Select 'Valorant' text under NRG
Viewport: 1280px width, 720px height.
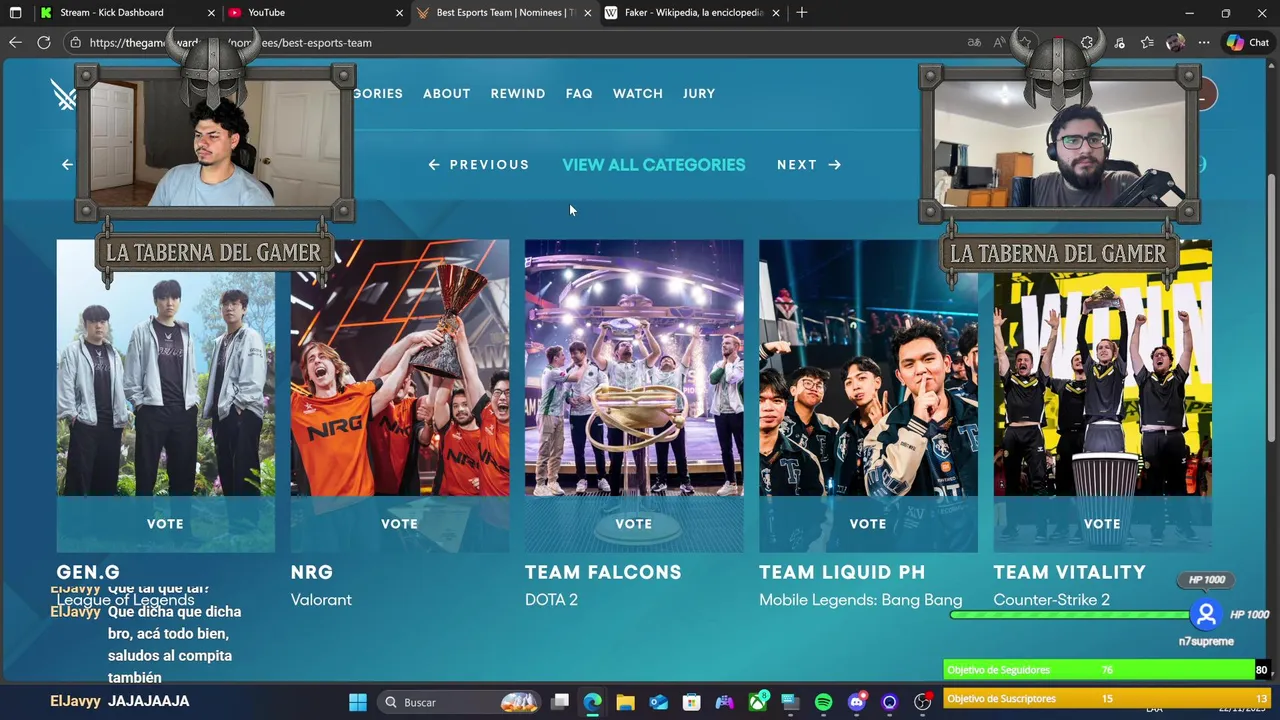(321, 600)
